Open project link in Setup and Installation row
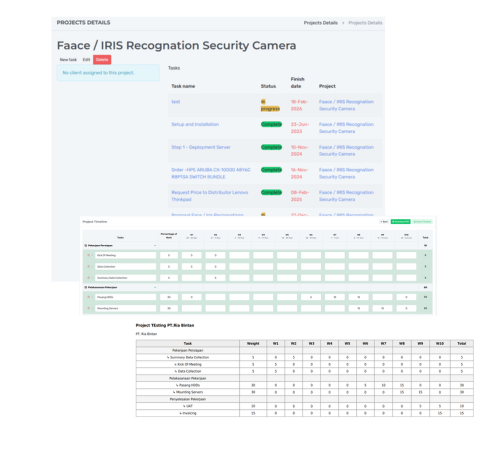The width and height of the screenshot is (500, 450). tap(346, 128)
